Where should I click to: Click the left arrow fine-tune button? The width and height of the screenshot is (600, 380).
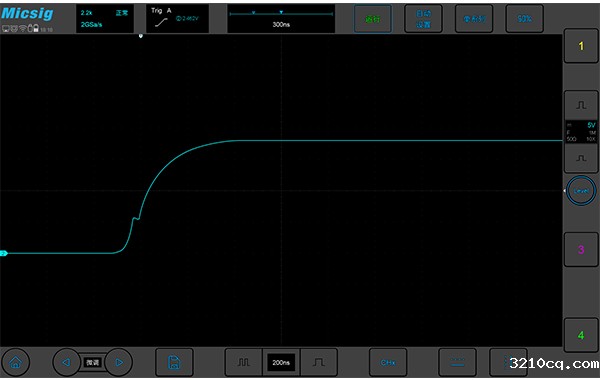66,362
